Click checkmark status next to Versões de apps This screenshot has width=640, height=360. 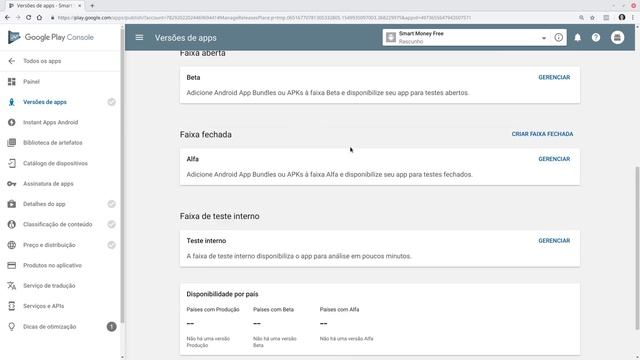pos(111,102)
